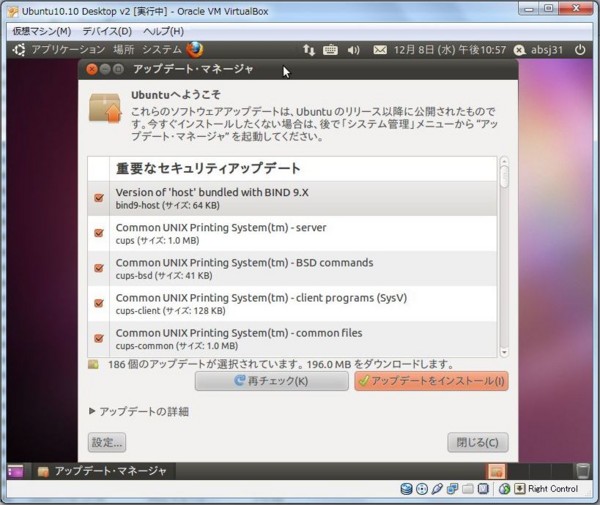Select アップデート・マネージャ taskbar entry

(103, 471)
